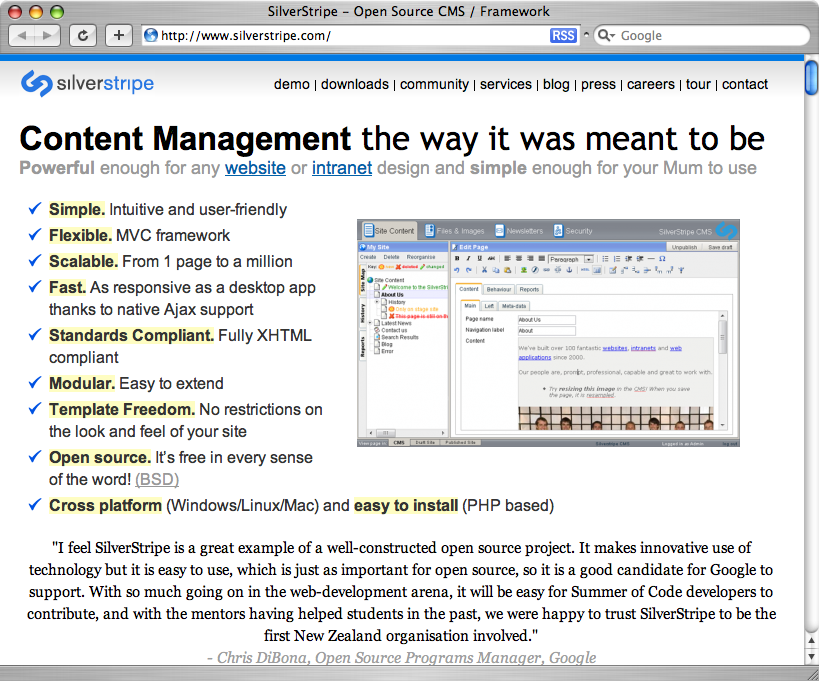The image size is (819, 681).
Task: Click the 'Flexible.' feature text
Action: click(x=80, y=236)
